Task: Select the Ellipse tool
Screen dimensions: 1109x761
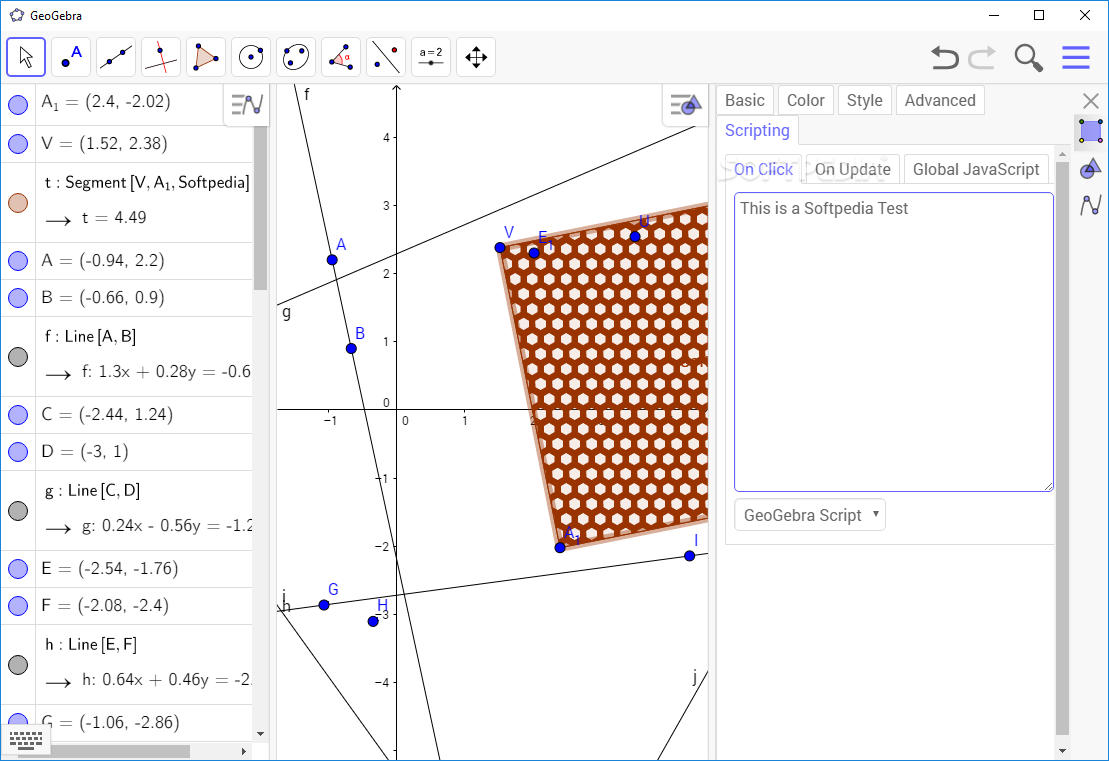Action: click(x=296, y=57)
